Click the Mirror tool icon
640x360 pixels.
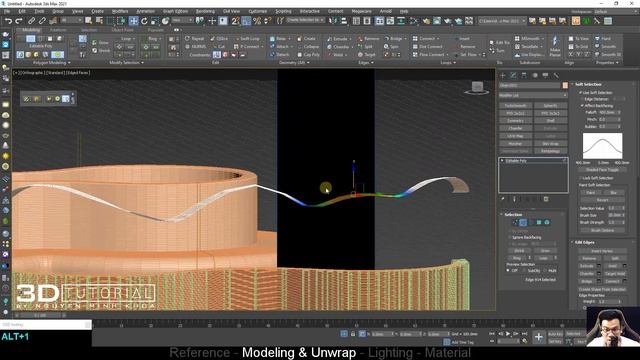[333, 21]
